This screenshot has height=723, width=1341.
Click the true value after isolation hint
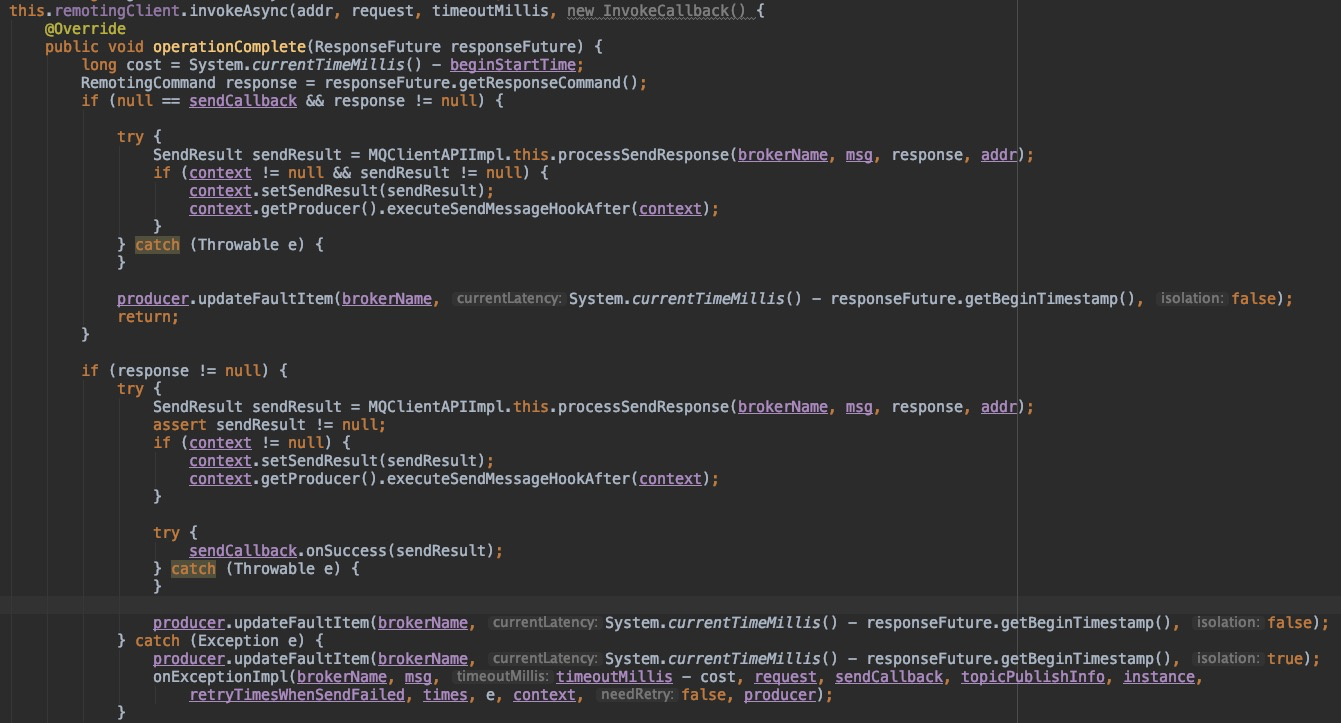click(x=1285, y=659)
